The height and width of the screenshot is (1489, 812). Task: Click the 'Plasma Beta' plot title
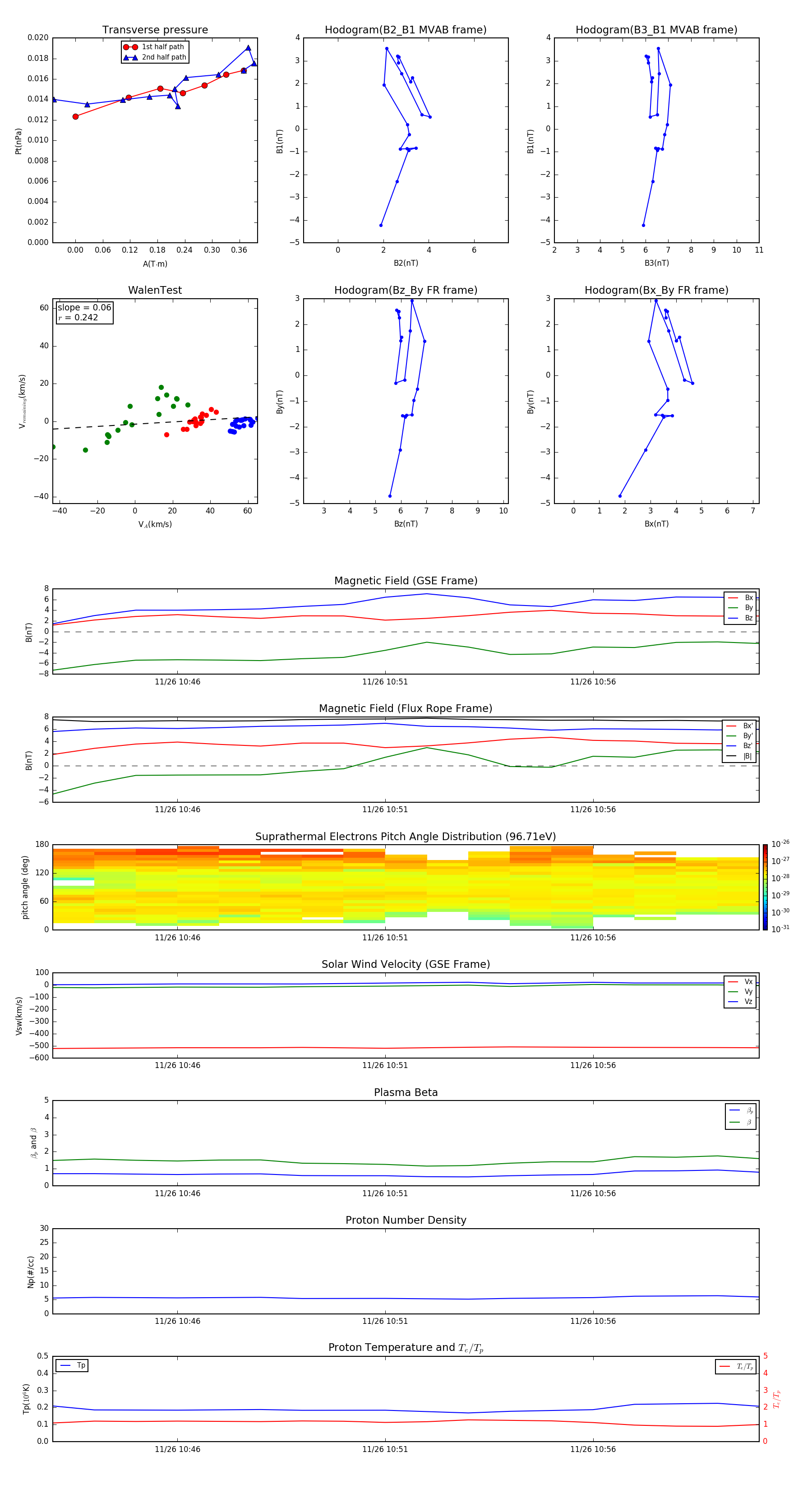click(x=406, y=1092)
